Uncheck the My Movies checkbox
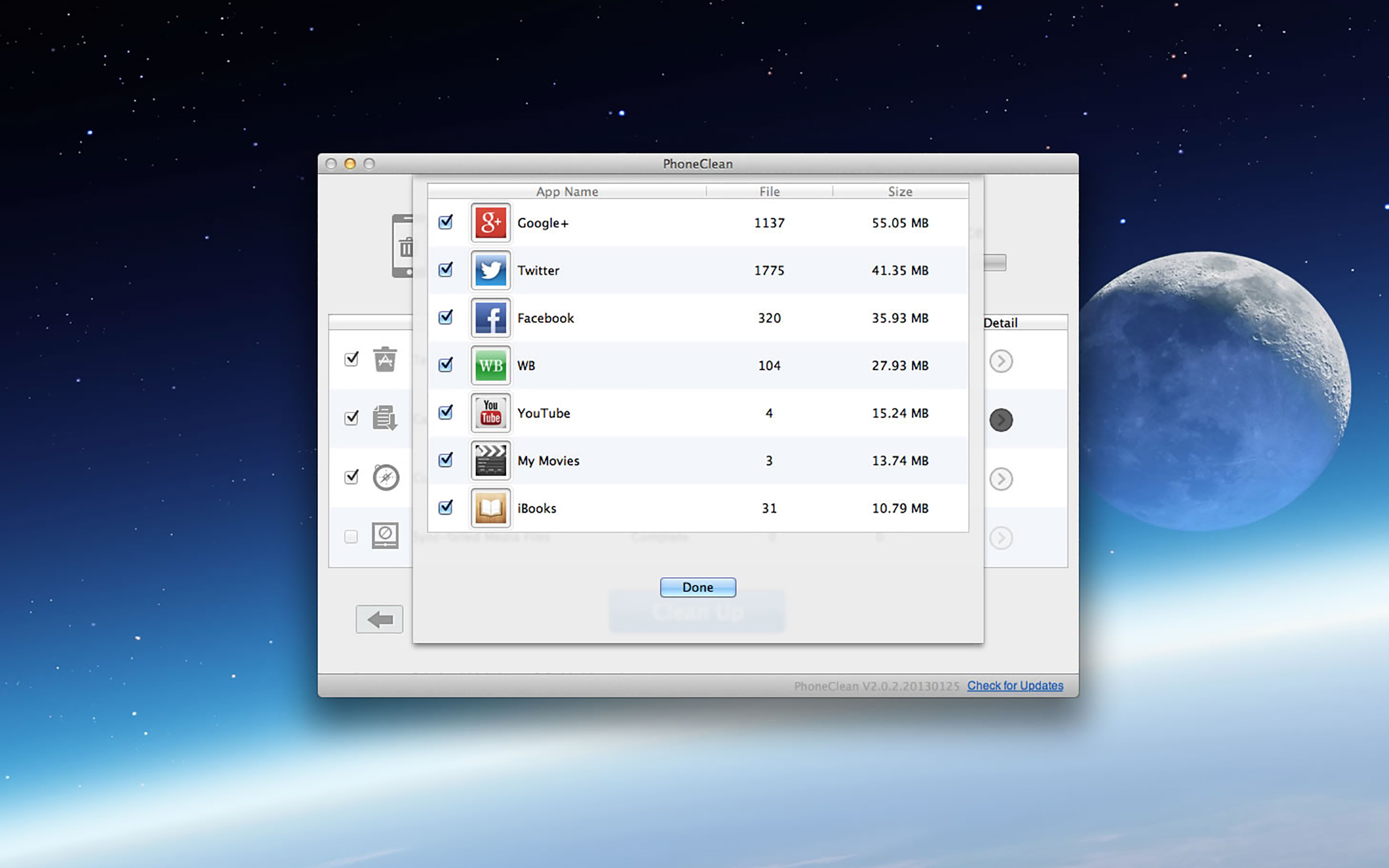This screenshot has width=1389, height=868. point(446,460)
